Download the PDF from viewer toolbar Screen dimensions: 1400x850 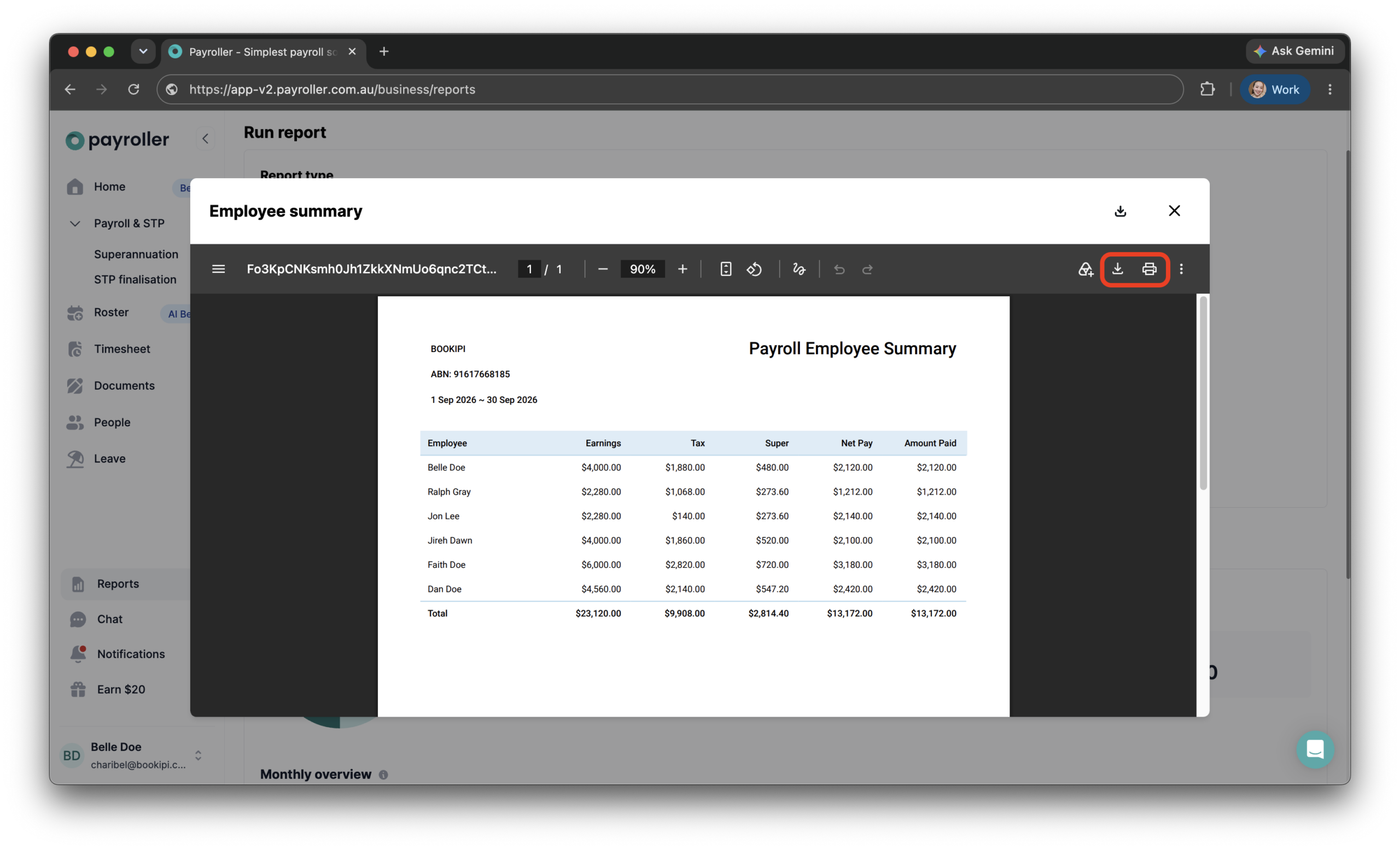(1117, 269)
